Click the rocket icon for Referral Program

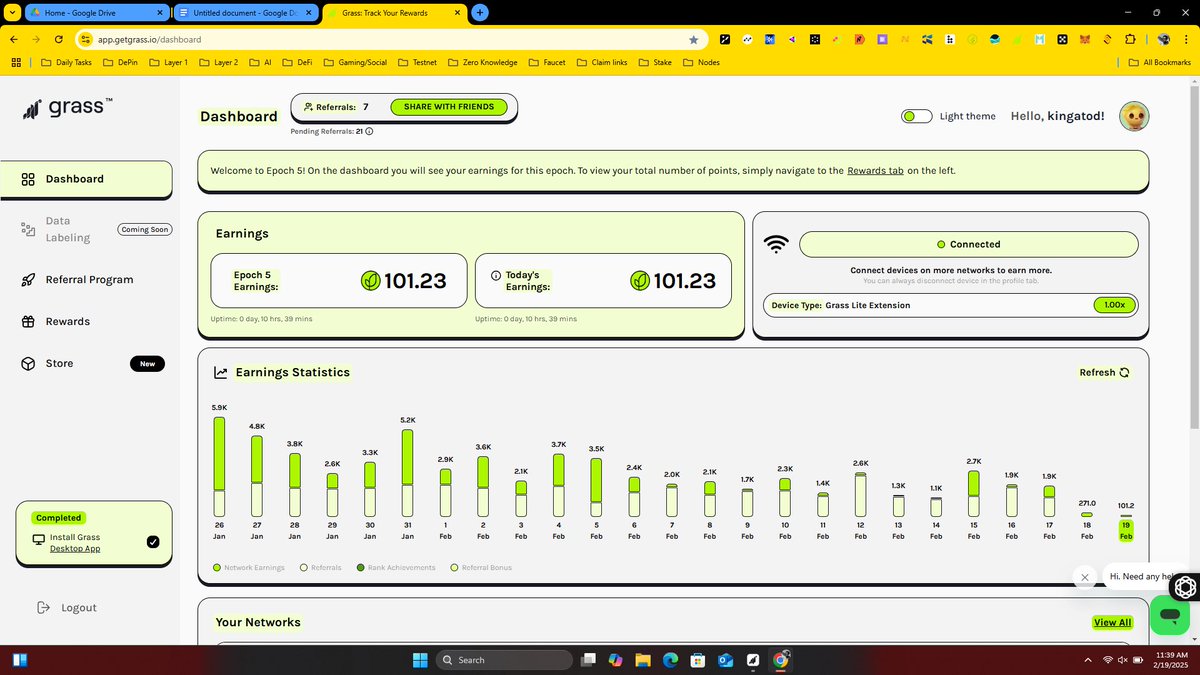tap(28, 280)
